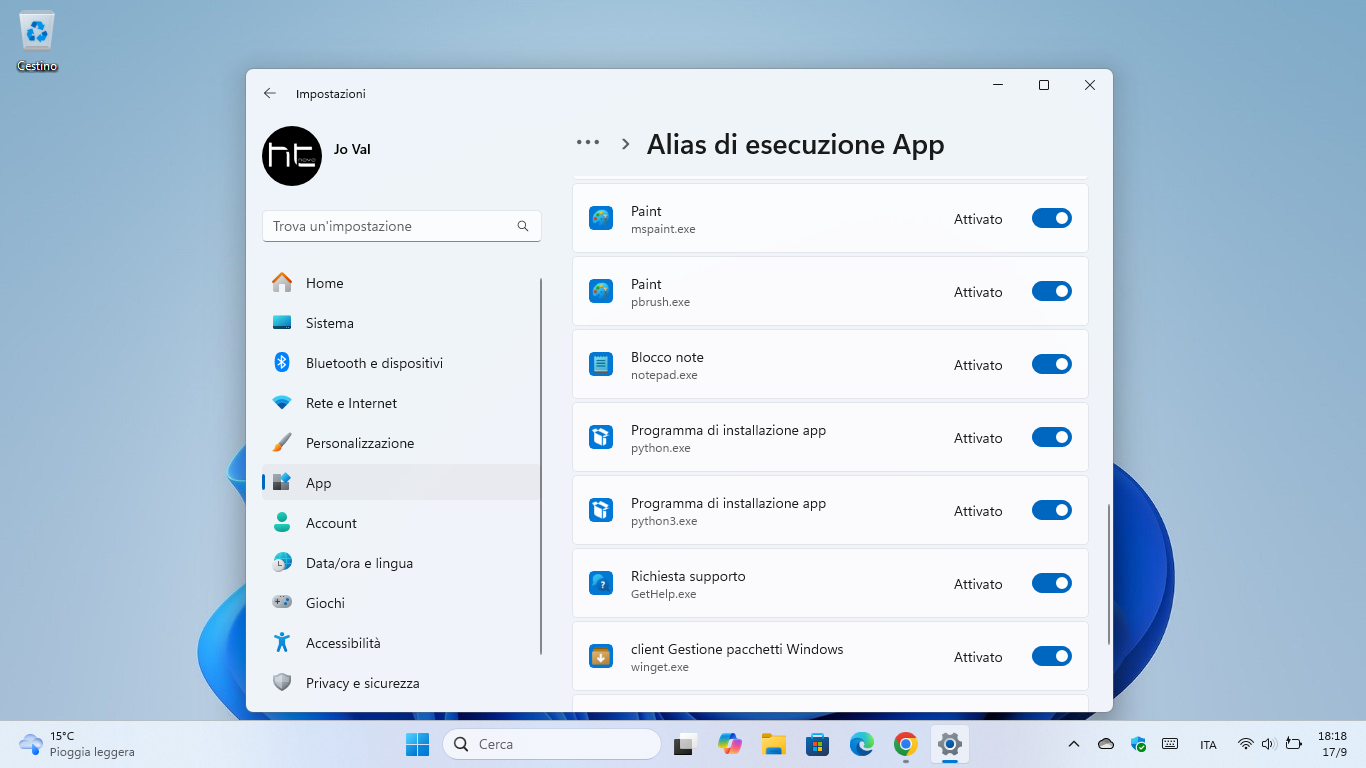The image size is (1366, 768).
Task: Open Windows Security tray icon
Action: click(x=1138, y=744)
